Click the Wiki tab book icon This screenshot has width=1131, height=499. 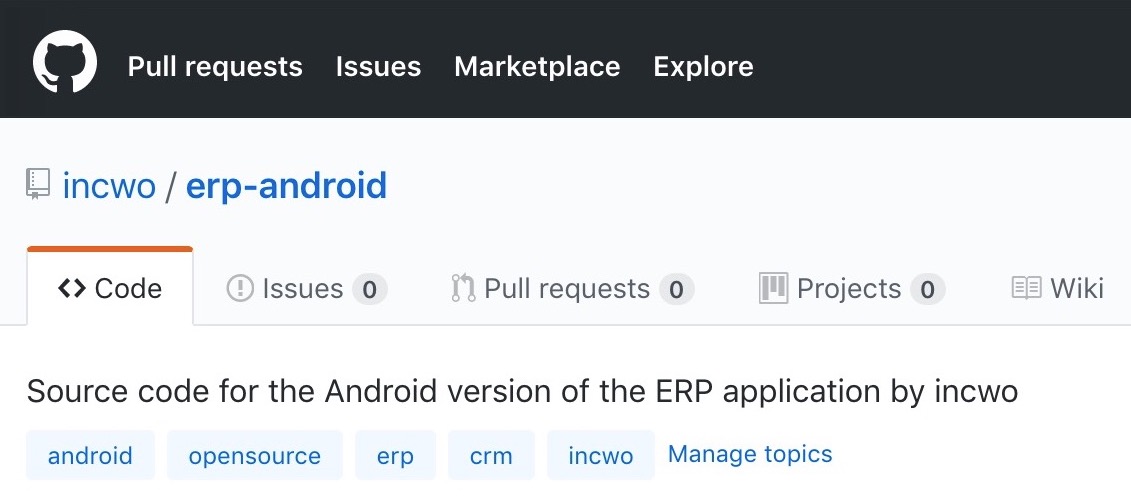(1026, 288)
